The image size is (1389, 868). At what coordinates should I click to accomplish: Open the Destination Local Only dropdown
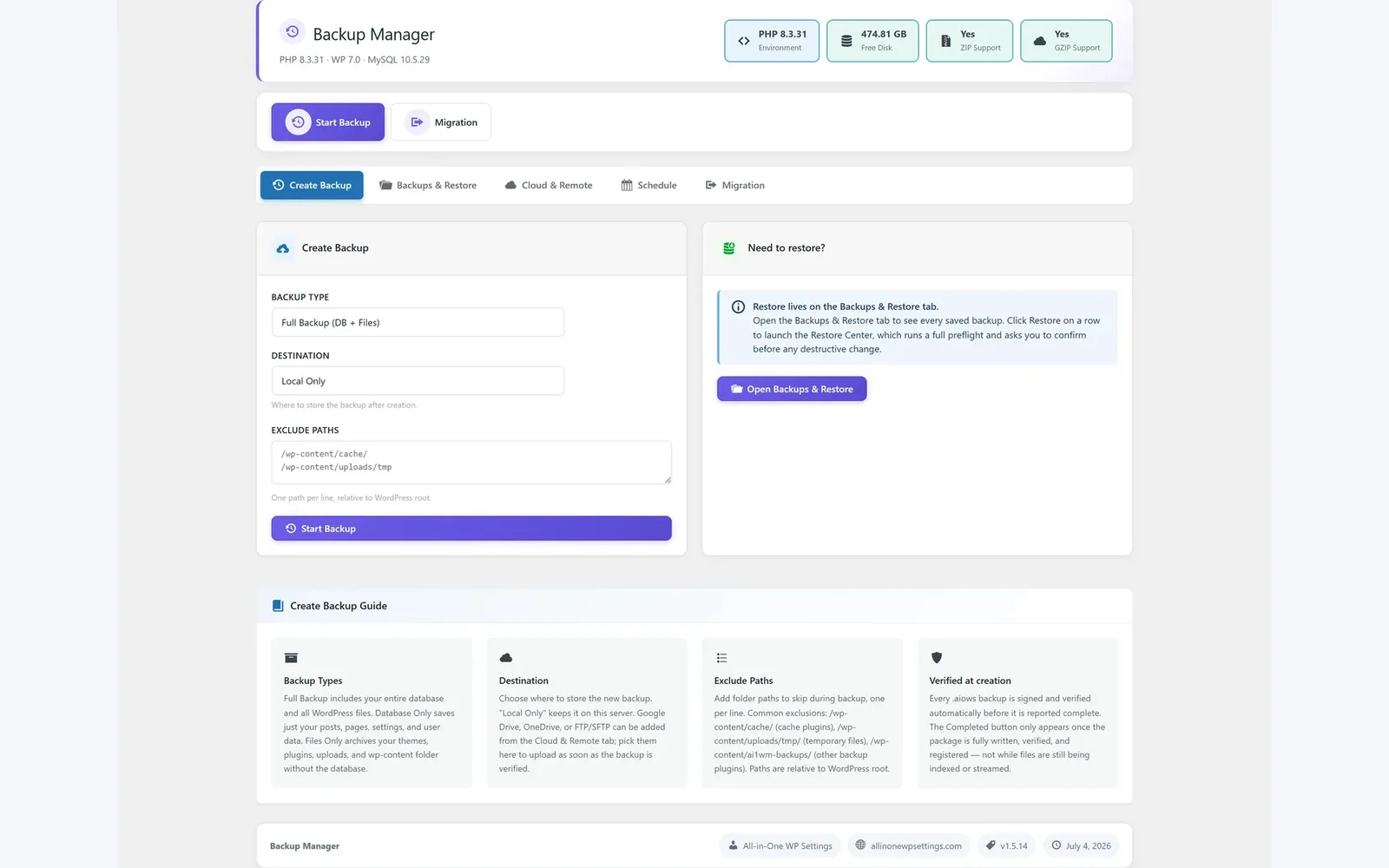[418, 381]
